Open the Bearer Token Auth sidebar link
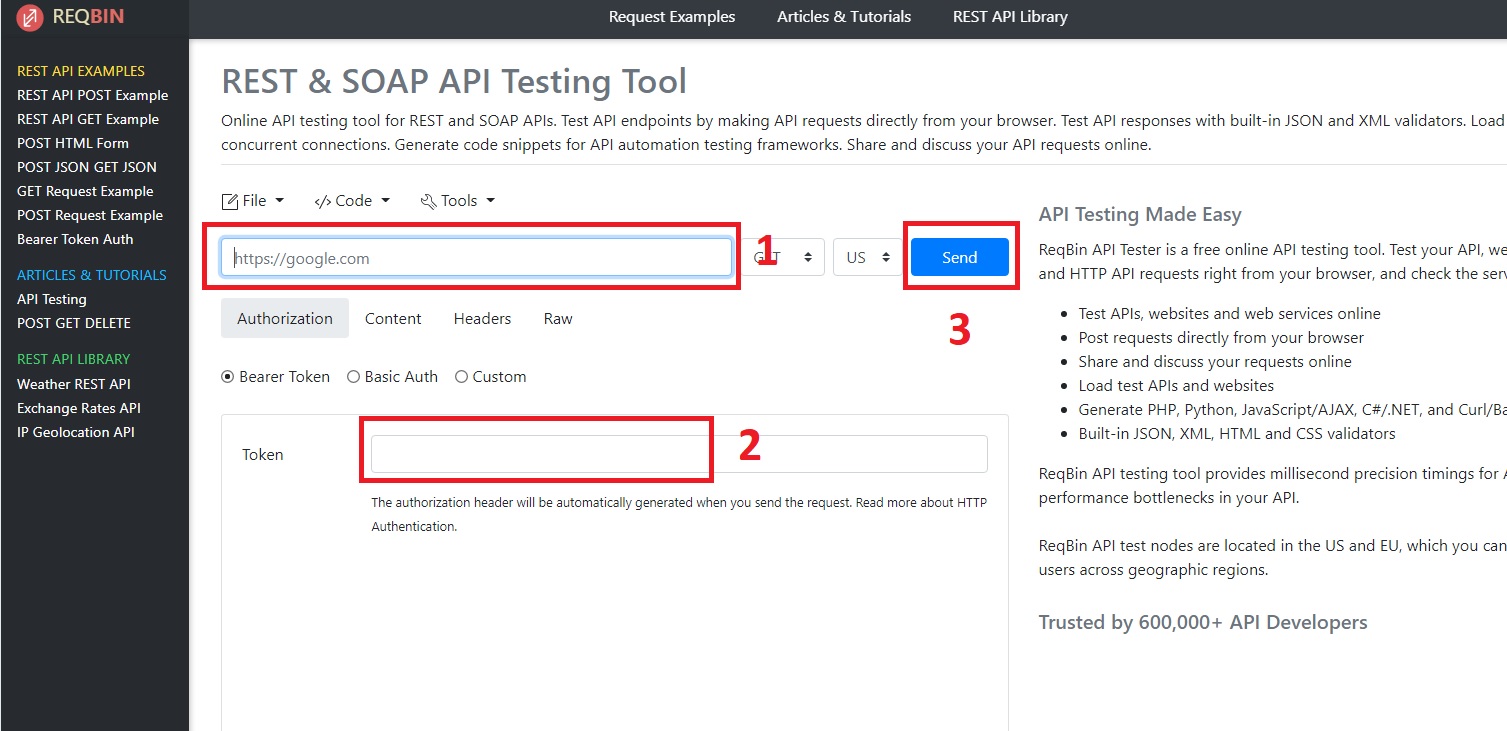Image resolution: width=1507 pixels, height=731 pixels. pos(75,239)
